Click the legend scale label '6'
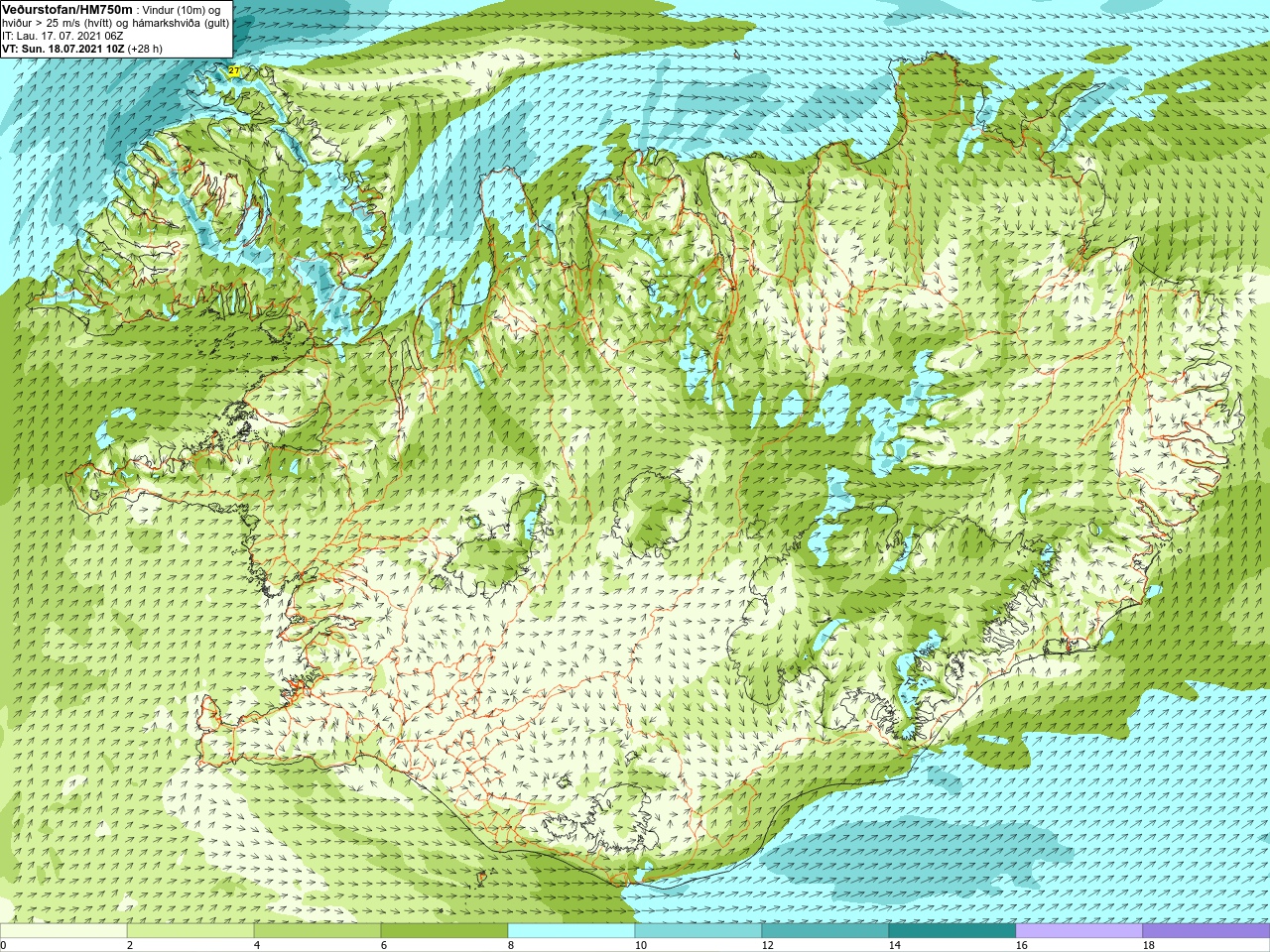Viewport: 1270px width, 952px height. (x=384, y=945)
